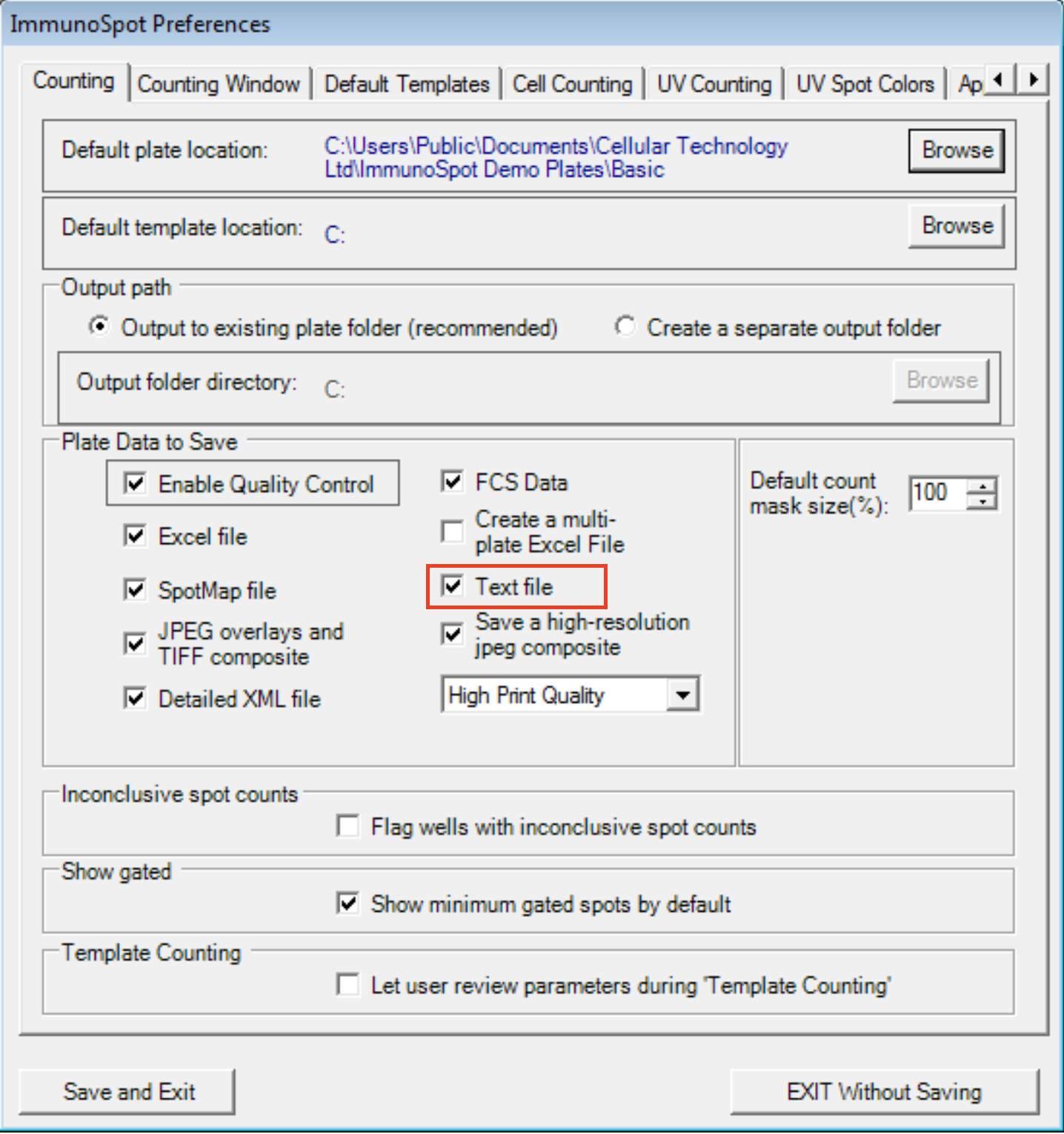Image resolution: width=1064 pixels, height=1134 pixels.
Task: Click the mask size value field showing 100
Action: click(938, 493)
